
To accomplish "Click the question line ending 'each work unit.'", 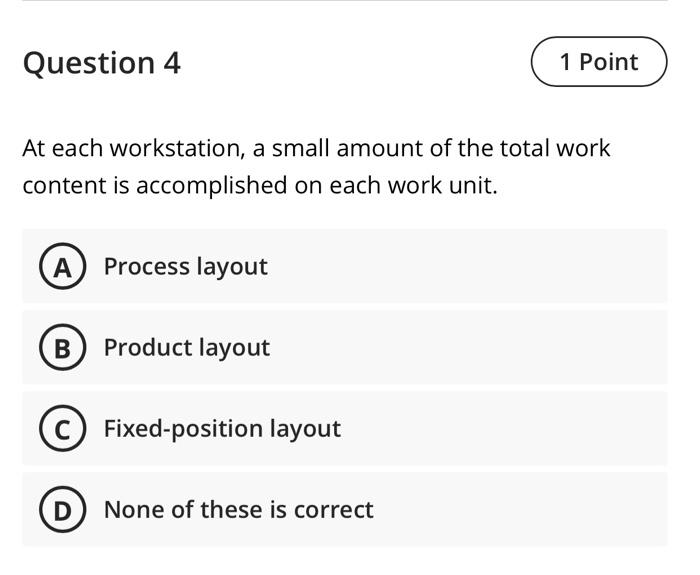I will tap(260, 186).
